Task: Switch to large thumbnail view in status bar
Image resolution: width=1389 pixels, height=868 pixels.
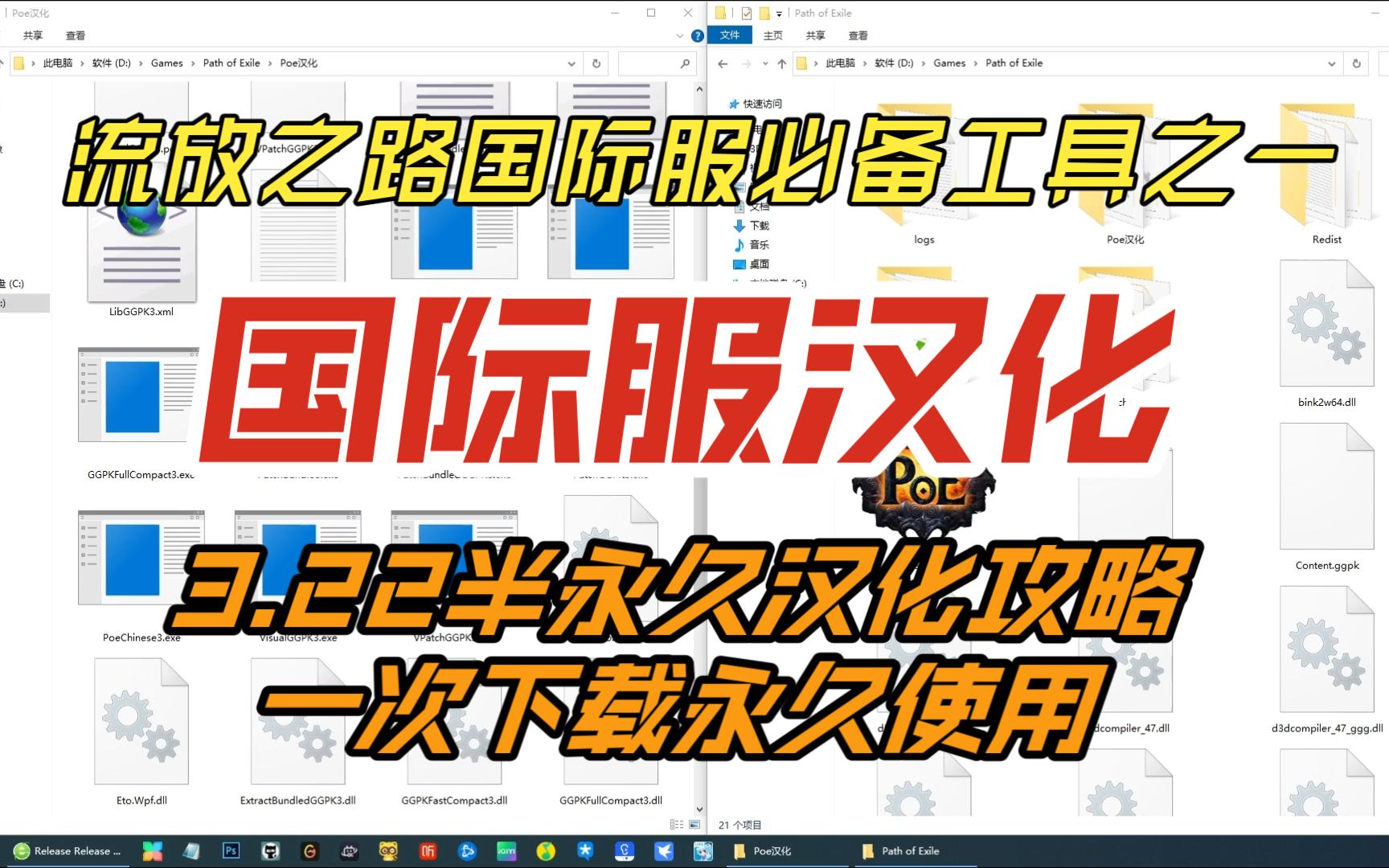Action: click(x=693, y=824)
